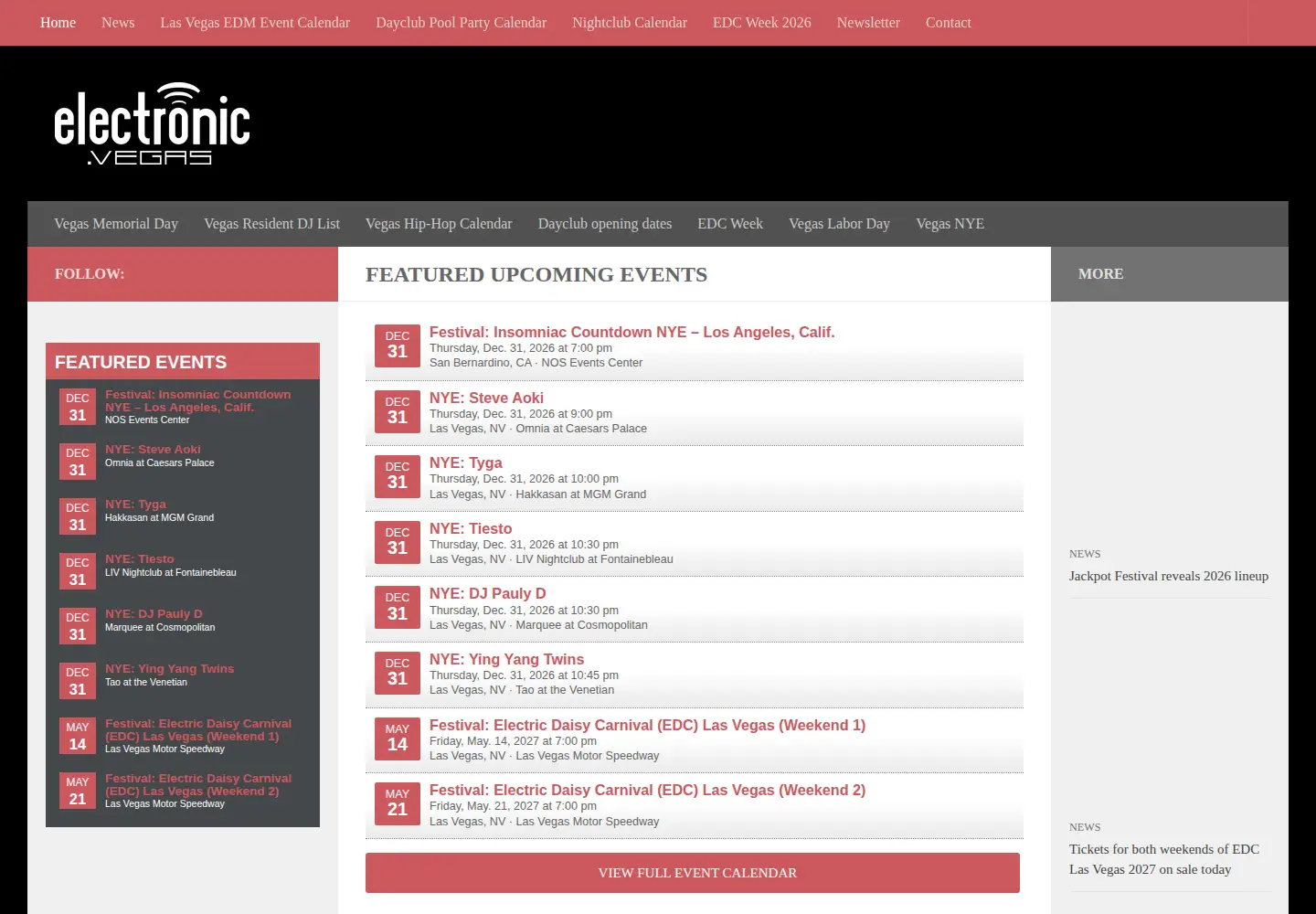Click the View Full Event Calendar button
The width and height of the screenshot is (1316, 914).
click(x=693, y=873)
